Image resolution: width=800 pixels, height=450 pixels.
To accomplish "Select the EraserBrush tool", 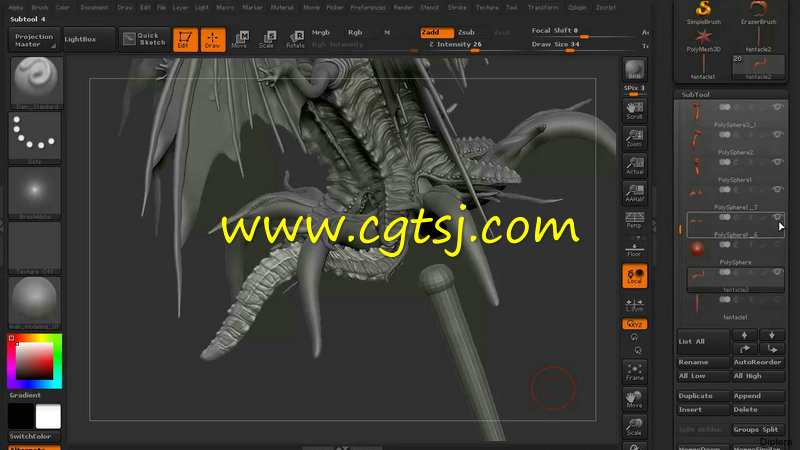I will (x=758, y=13).
